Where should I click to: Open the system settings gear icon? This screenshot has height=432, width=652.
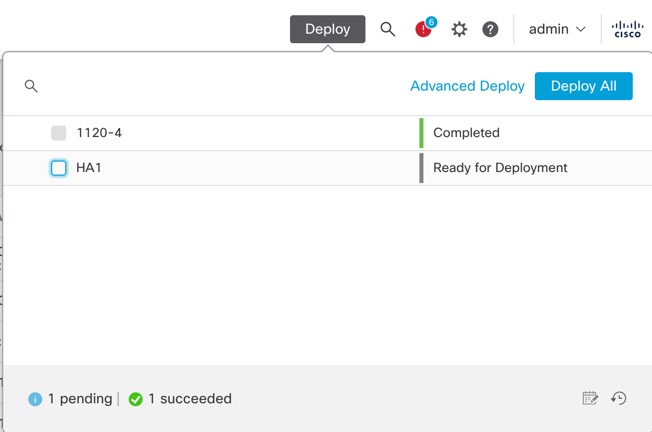point(459,29)
